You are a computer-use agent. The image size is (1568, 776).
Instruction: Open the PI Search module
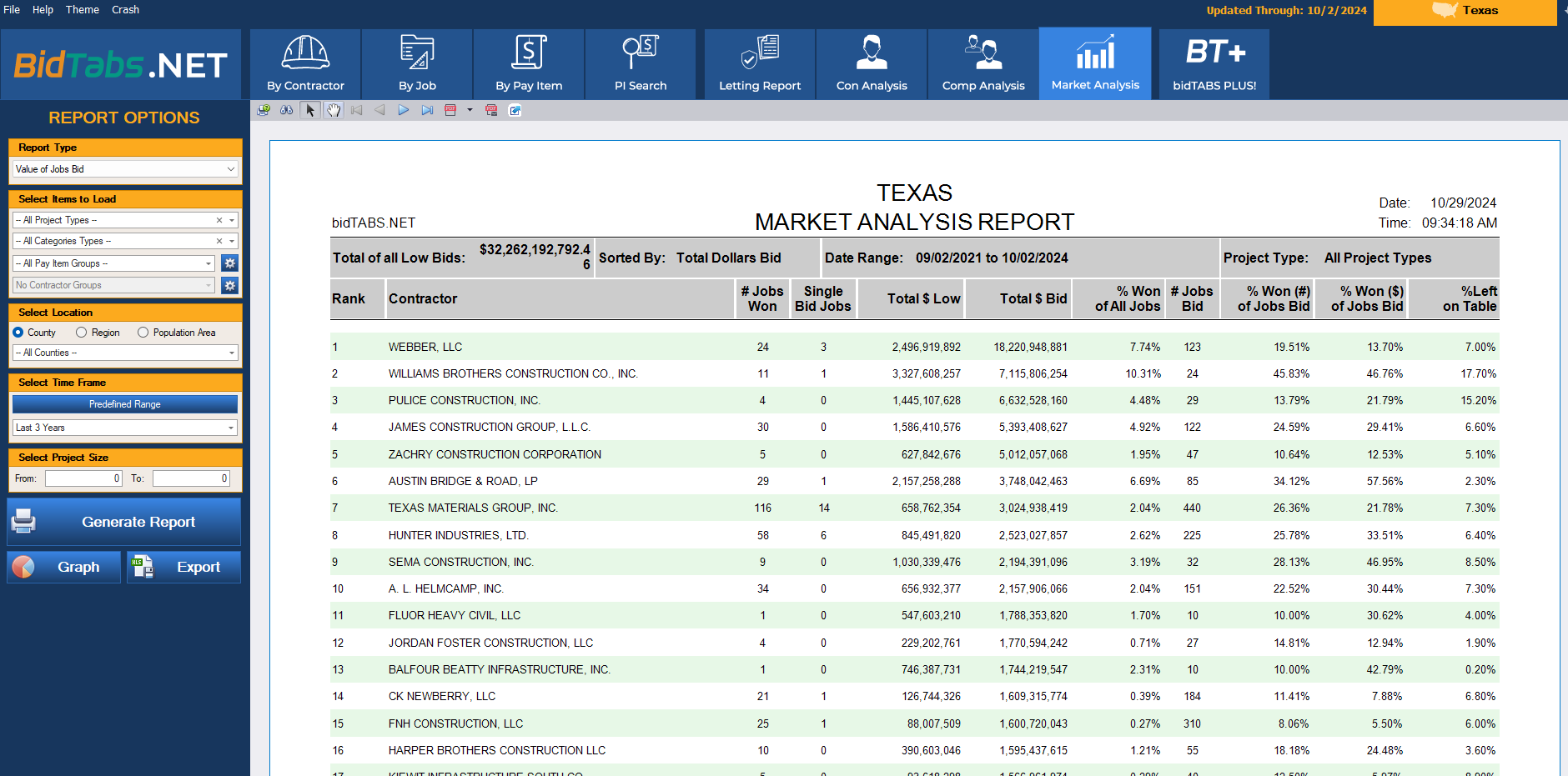click(641, 64)
